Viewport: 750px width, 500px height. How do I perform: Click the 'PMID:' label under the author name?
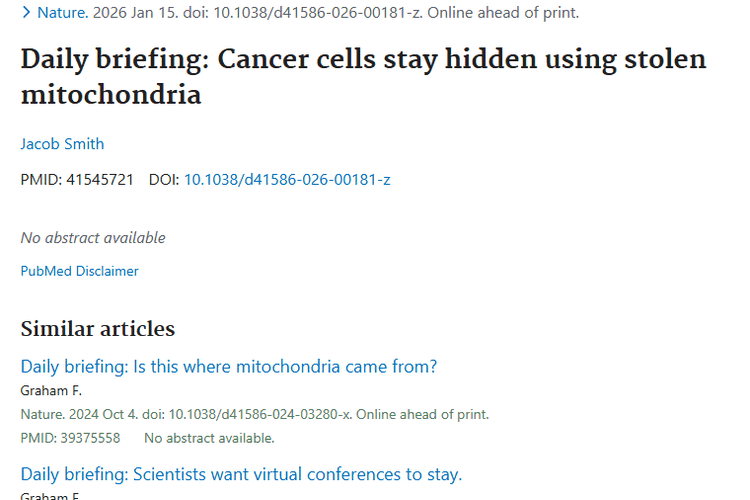[x=41, y=180]
